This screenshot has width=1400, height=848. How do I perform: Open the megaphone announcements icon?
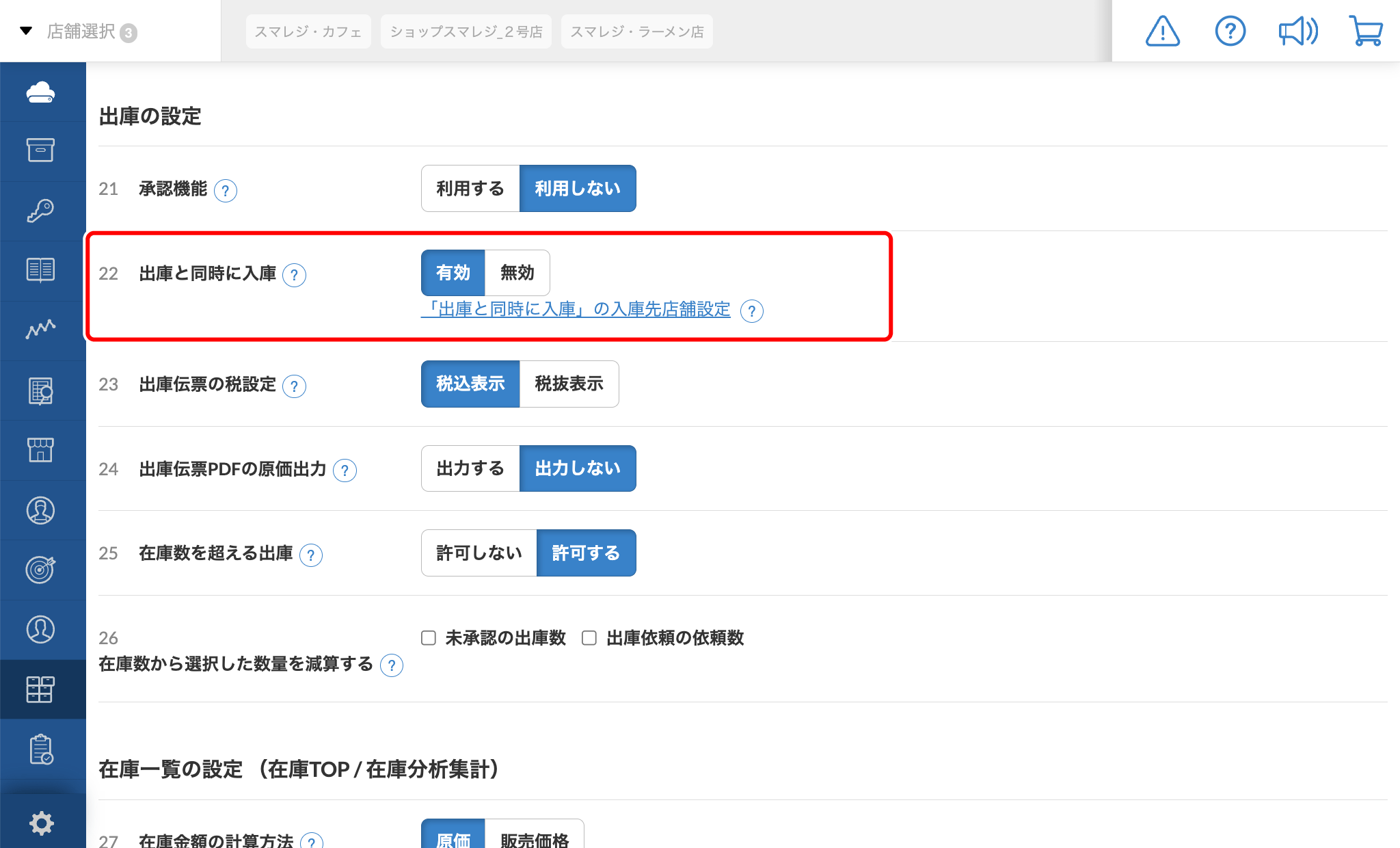1298,31
